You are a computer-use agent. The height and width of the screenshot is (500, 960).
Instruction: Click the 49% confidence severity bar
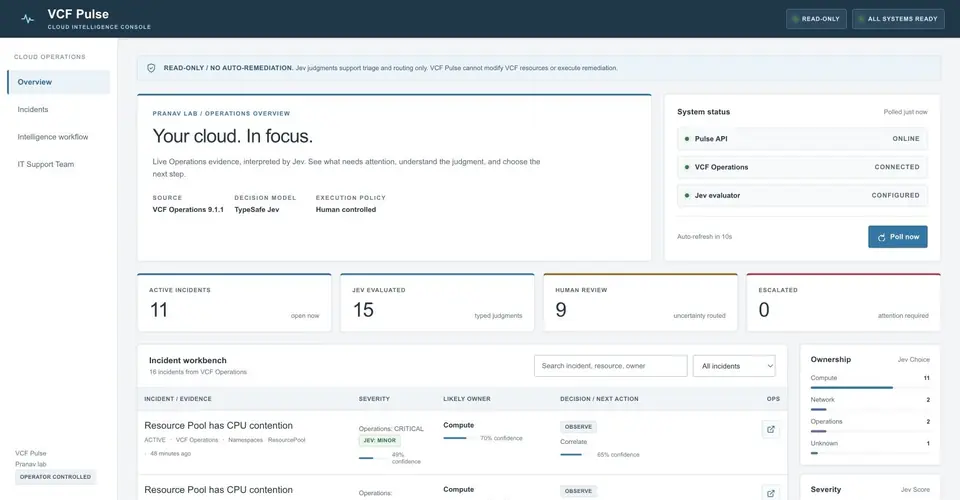tap(373, 458)
